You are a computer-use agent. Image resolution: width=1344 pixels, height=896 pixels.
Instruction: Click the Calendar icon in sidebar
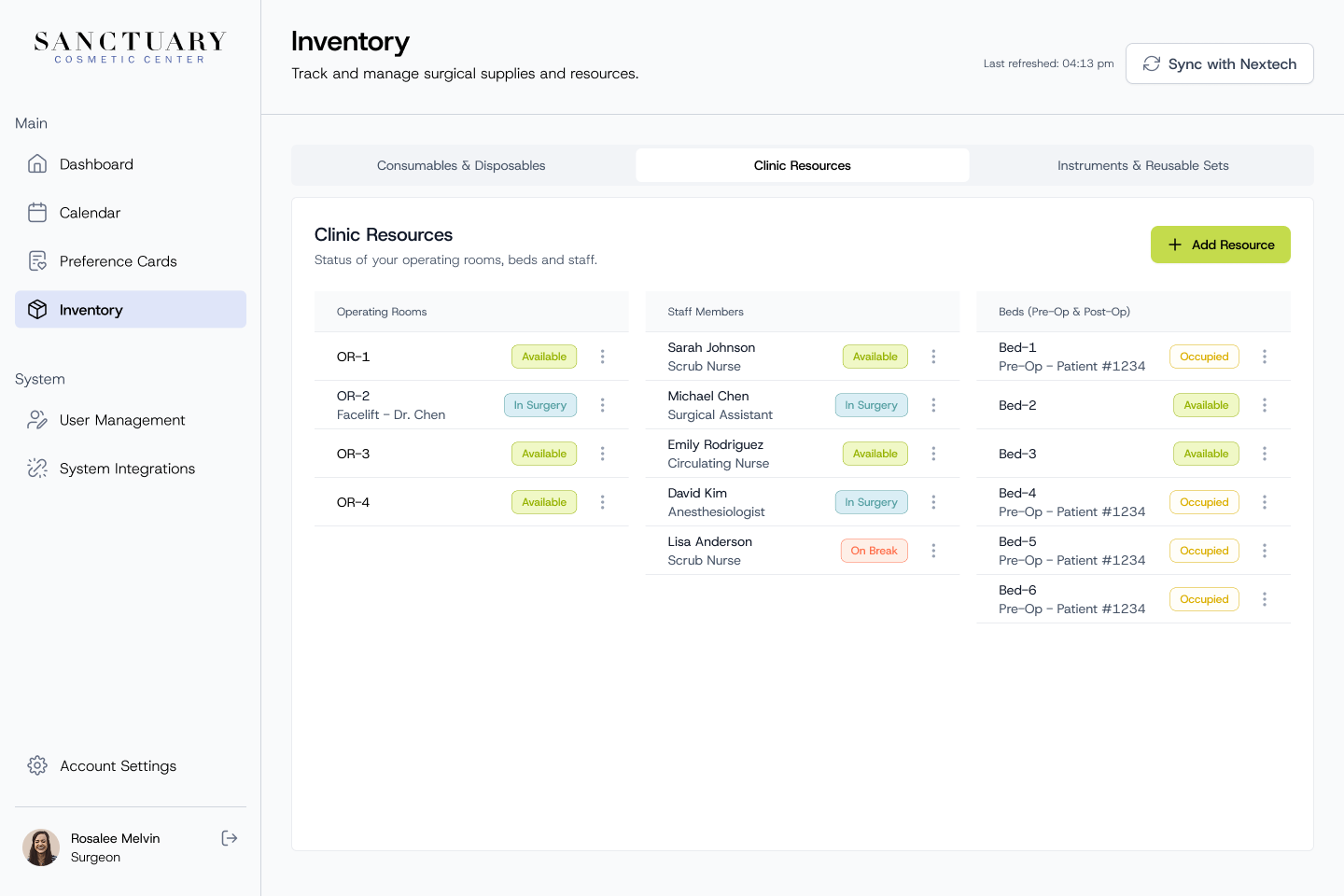tap(37, 213)
